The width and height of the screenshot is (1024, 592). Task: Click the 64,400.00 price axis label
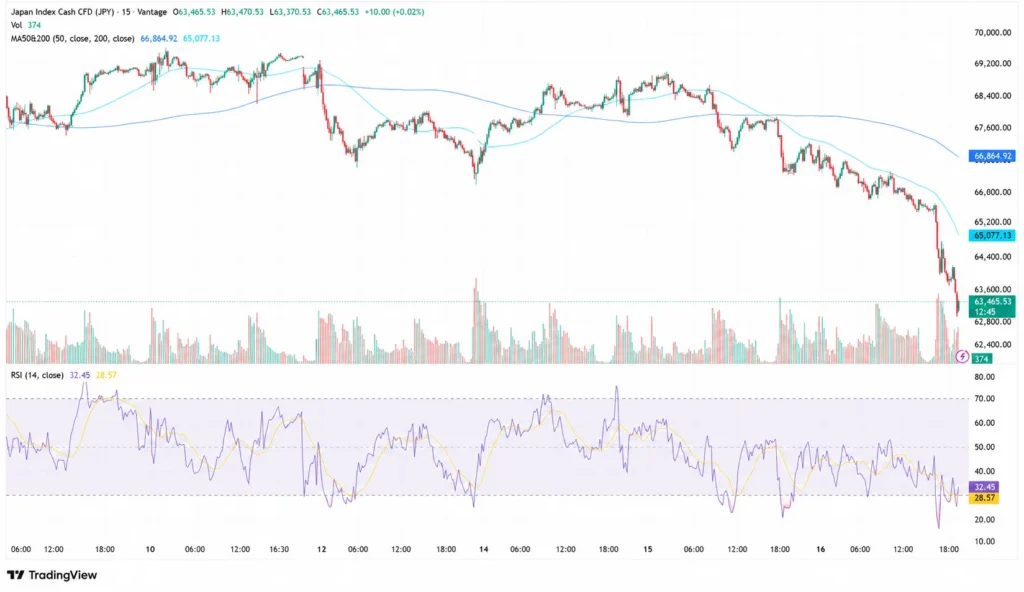(x=992, y=257)
